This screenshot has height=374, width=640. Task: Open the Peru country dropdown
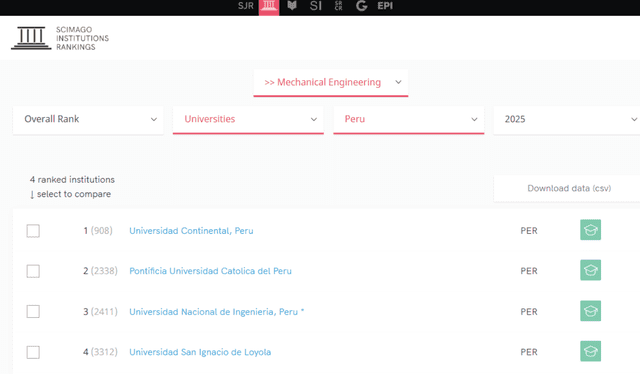pos(409,119)
